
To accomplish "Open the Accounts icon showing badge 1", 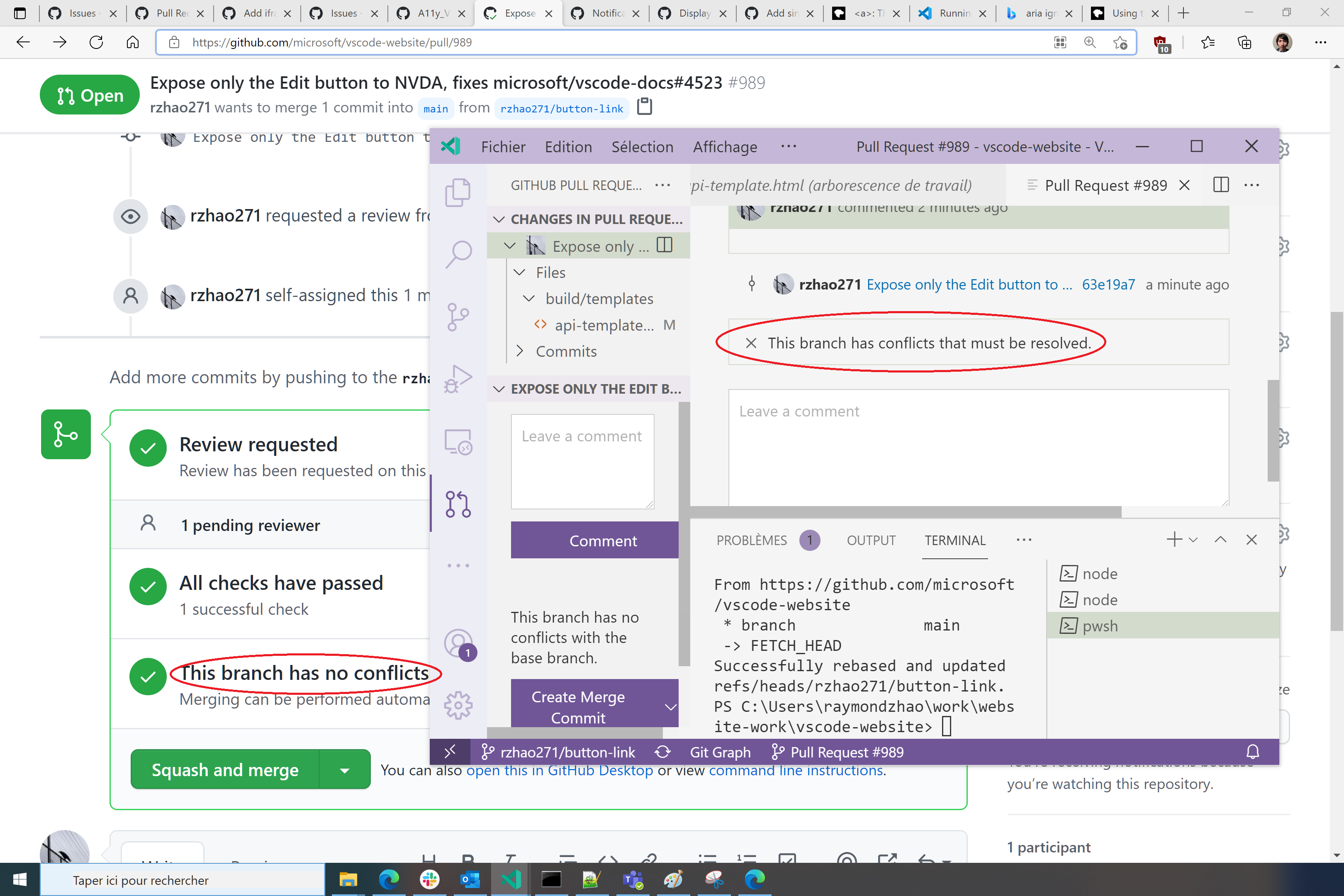I will click(459, 643).
